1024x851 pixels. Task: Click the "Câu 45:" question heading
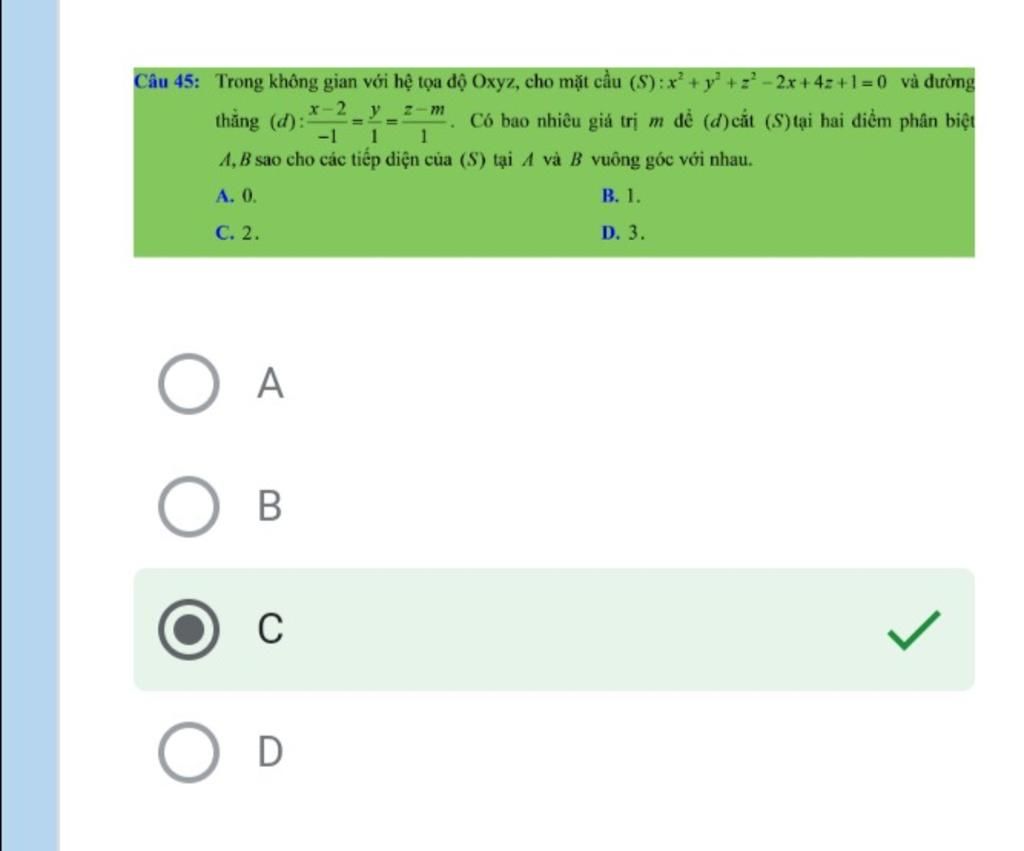(x=169, y=82)
